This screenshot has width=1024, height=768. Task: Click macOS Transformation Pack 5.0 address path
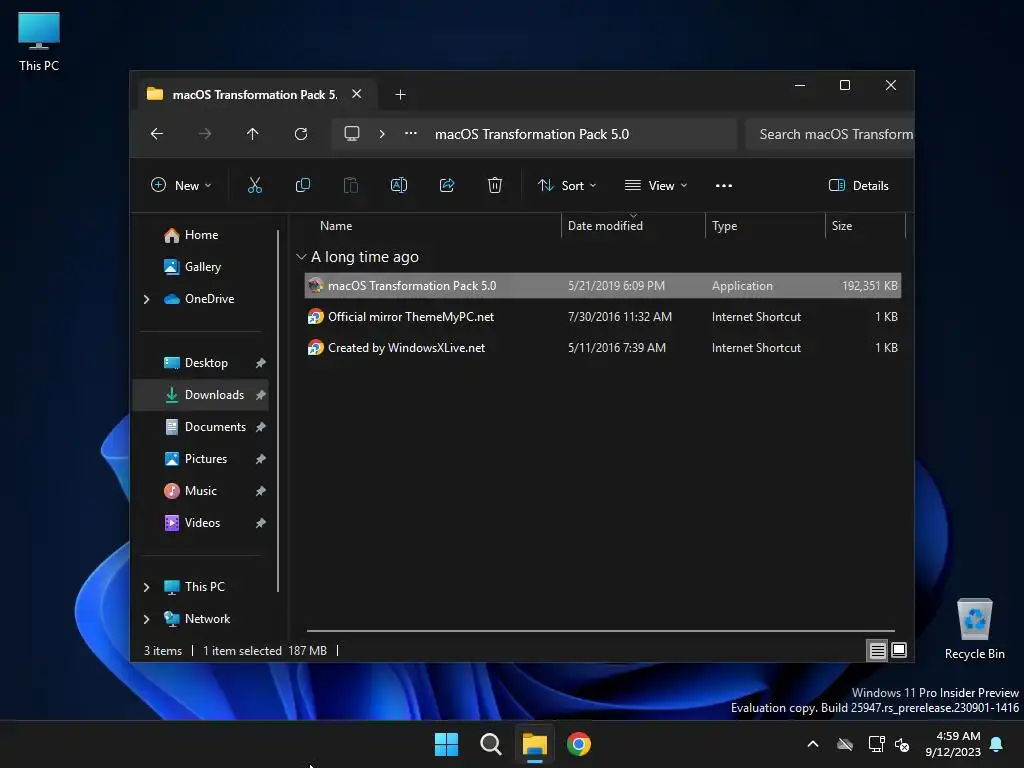click(532, 134)
